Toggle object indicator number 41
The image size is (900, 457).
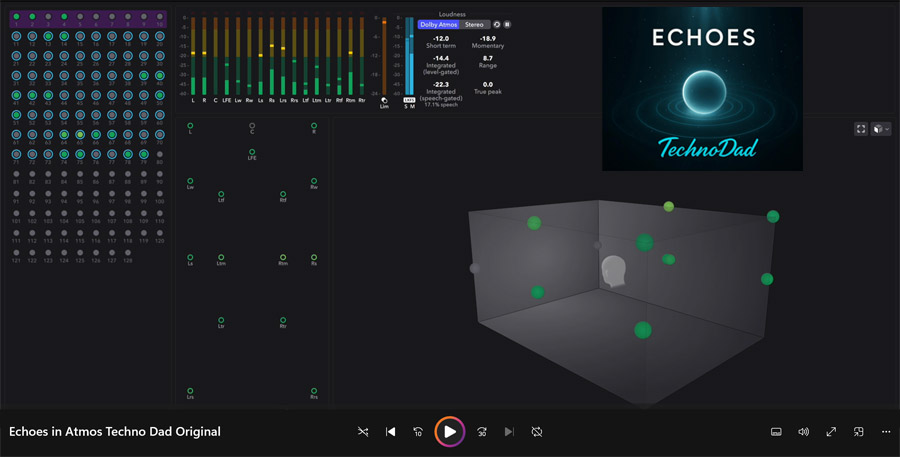click(16, 95)
